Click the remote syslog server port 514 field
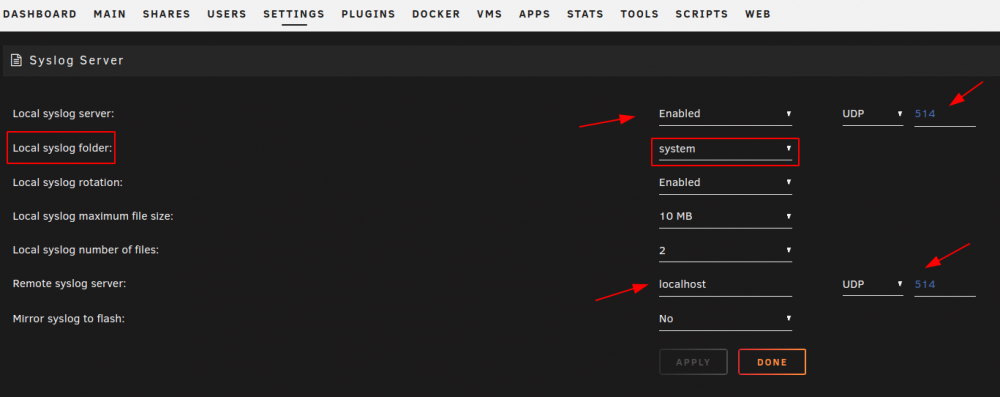 pos(945,285)
